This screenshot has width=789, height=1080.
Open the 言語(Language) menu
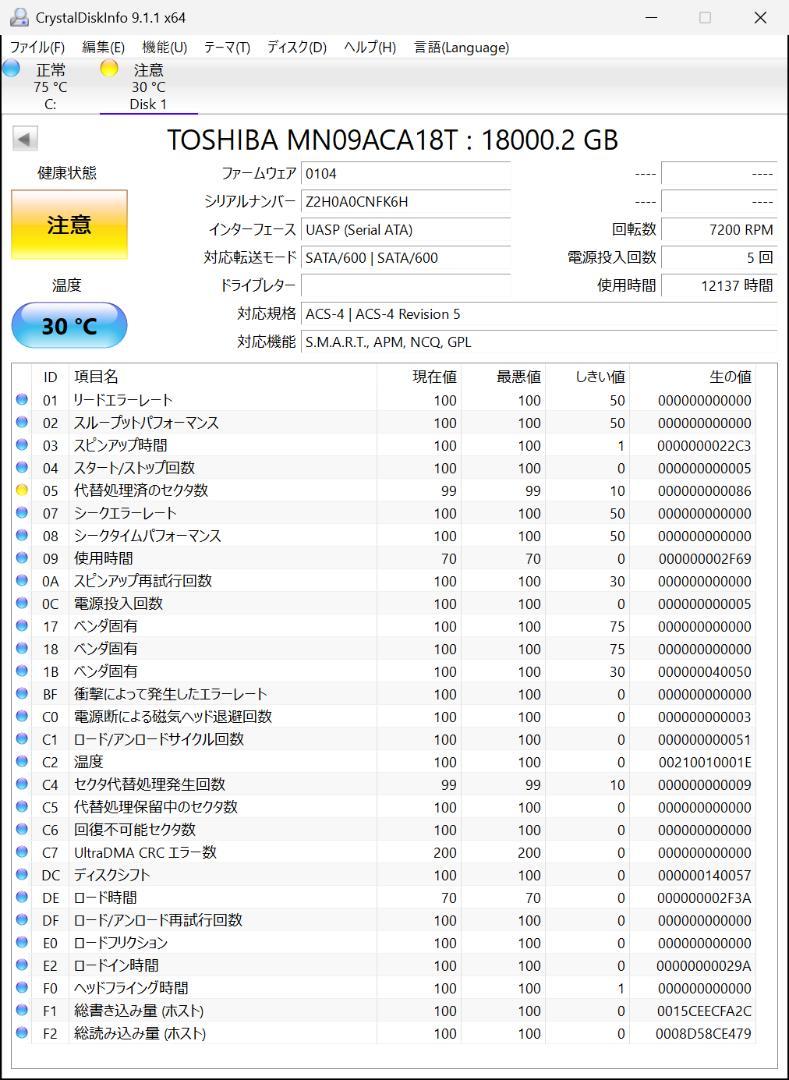pyautogui.click(x=461, y=48)
